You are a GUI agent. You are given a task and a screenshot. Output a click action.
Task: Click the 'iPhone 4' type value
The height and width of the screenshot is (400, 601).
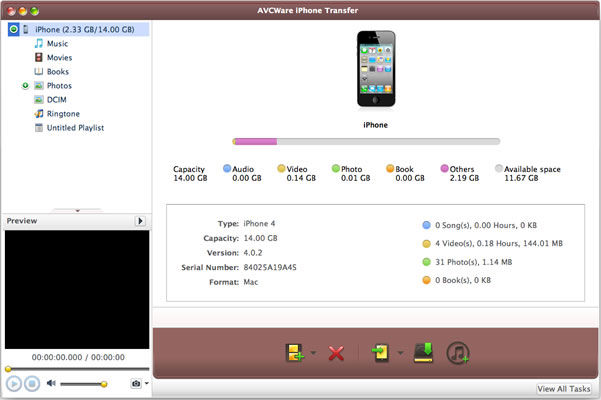[x=259, y=224]
